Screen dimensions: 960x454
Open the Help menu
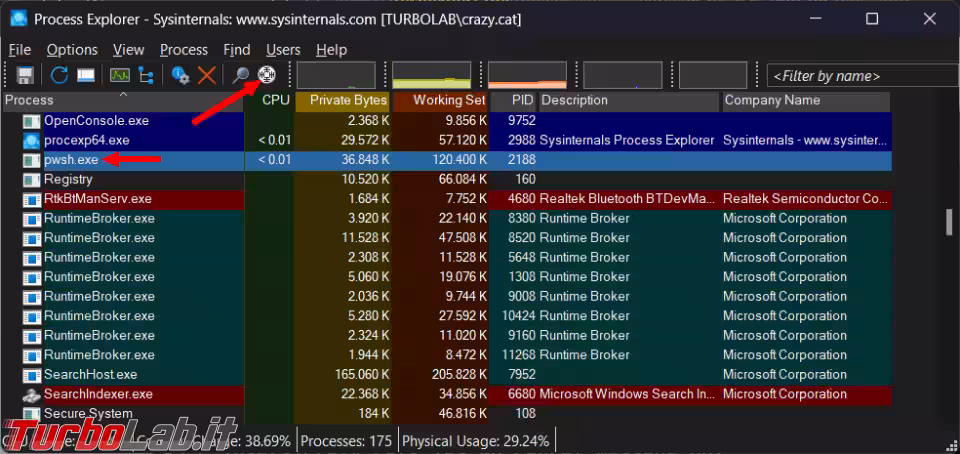331,50
